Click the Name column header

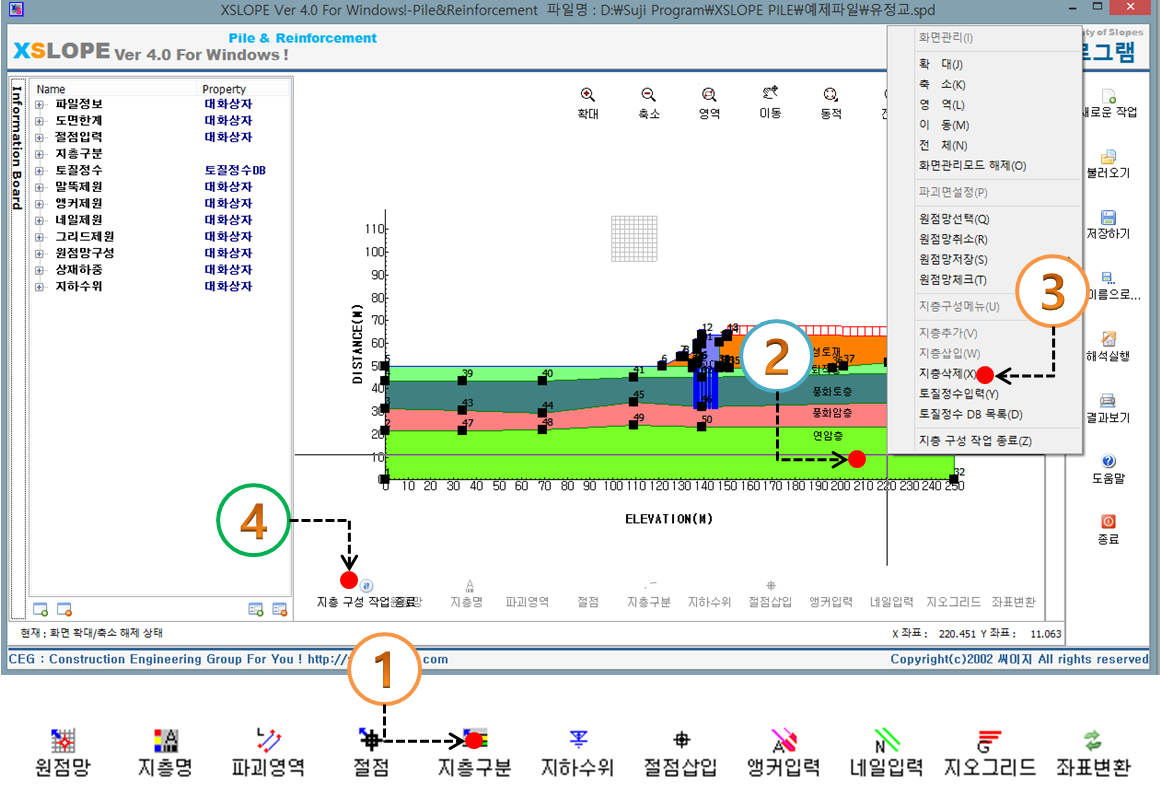51,89
